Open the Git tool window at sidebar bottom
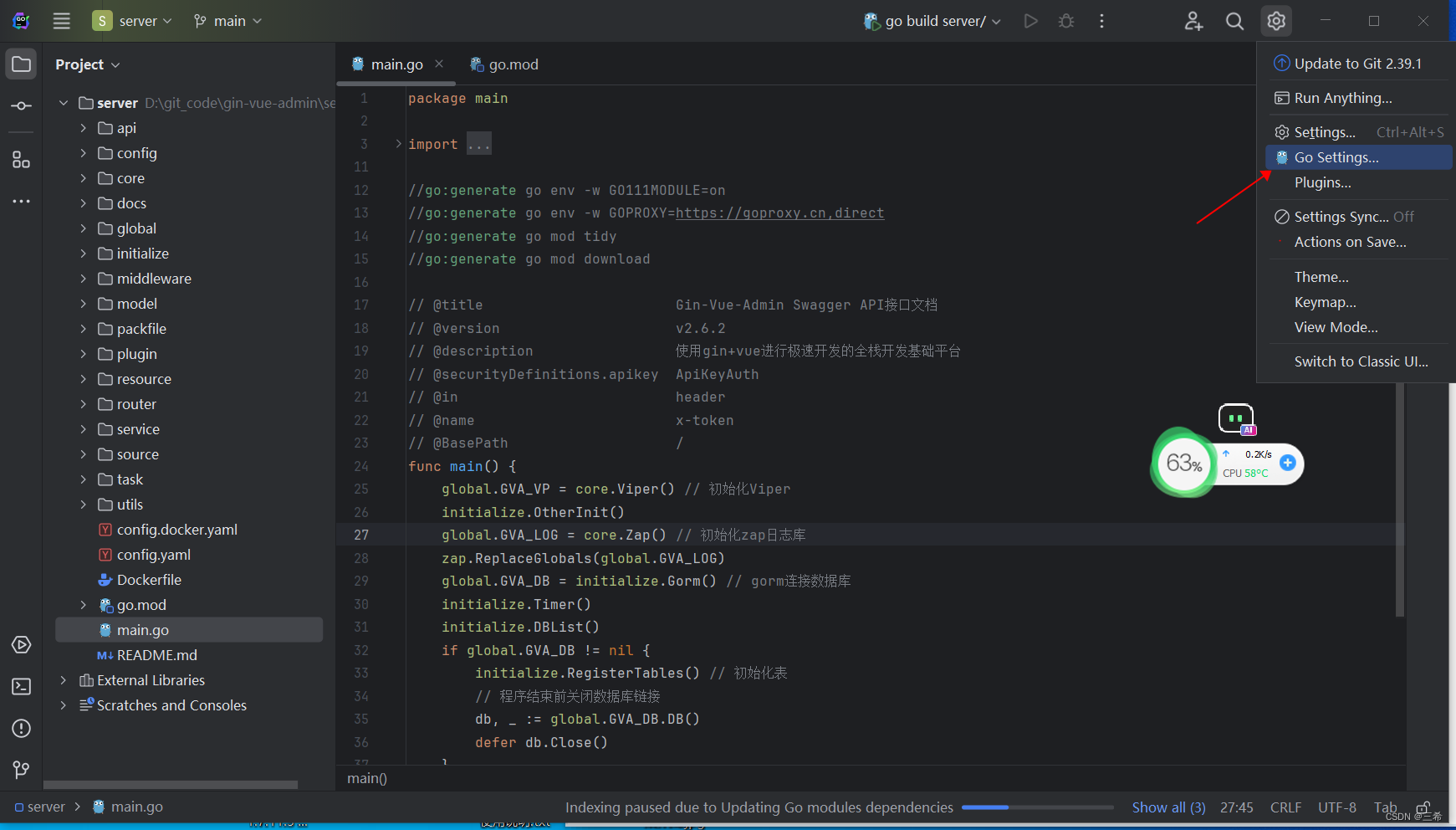 tap(21, 770)
